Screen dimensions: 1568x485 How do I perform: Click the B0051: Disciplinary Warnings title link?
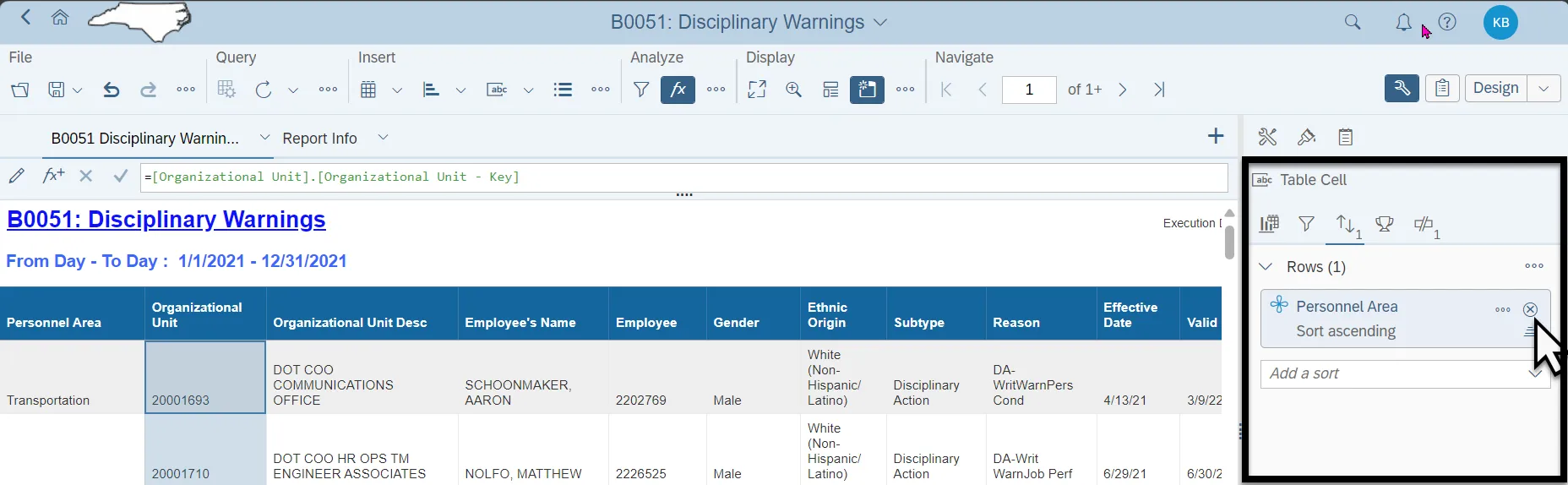(x=166, y=220)
